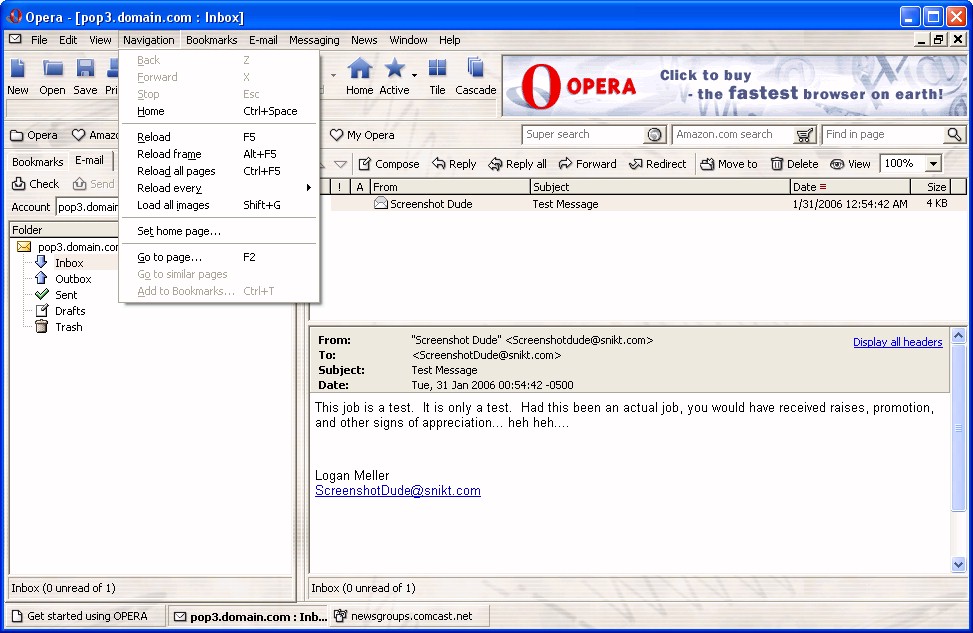Compose a new e-mail message
973x633 pixels.
click(x=389, y=164)
